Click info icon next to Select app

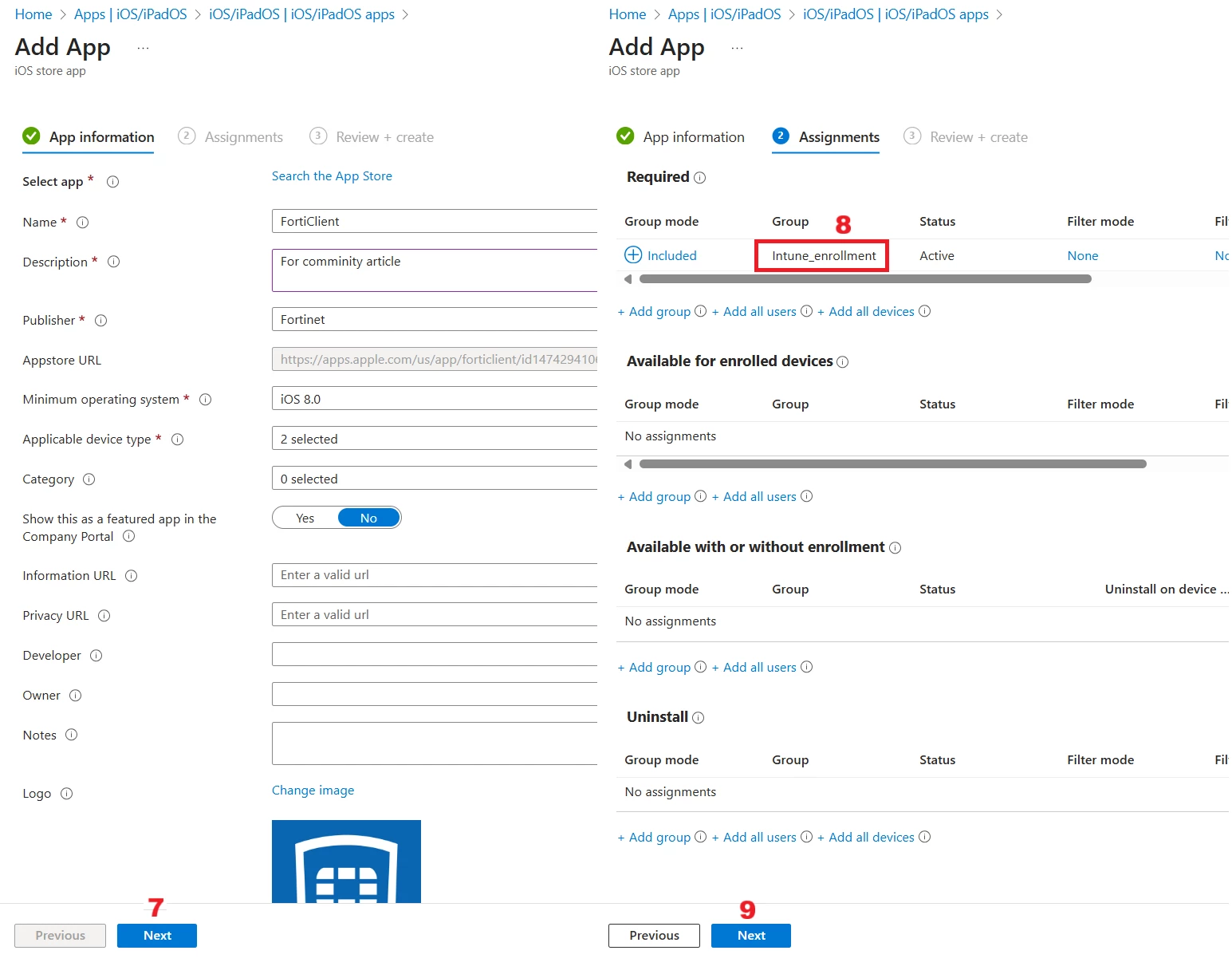pos(112,182)
